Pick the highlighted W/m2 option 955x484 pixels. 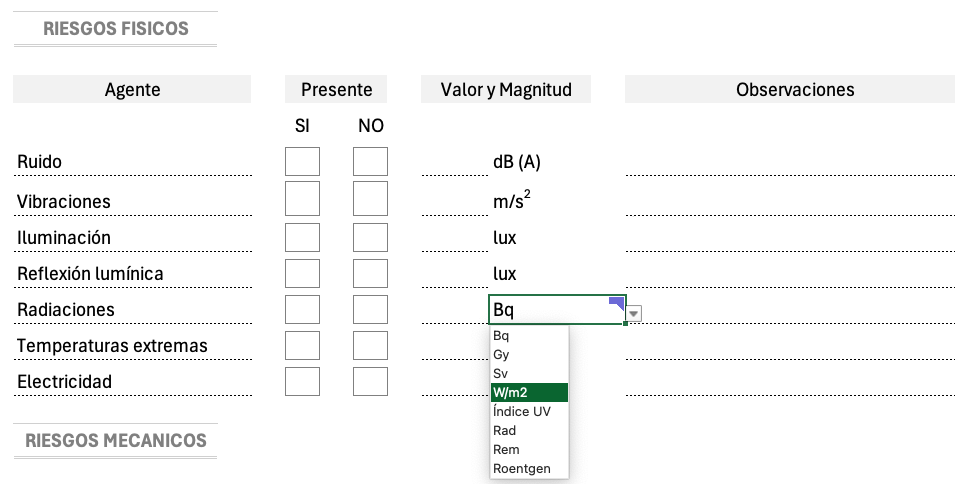tap(529, 393)
